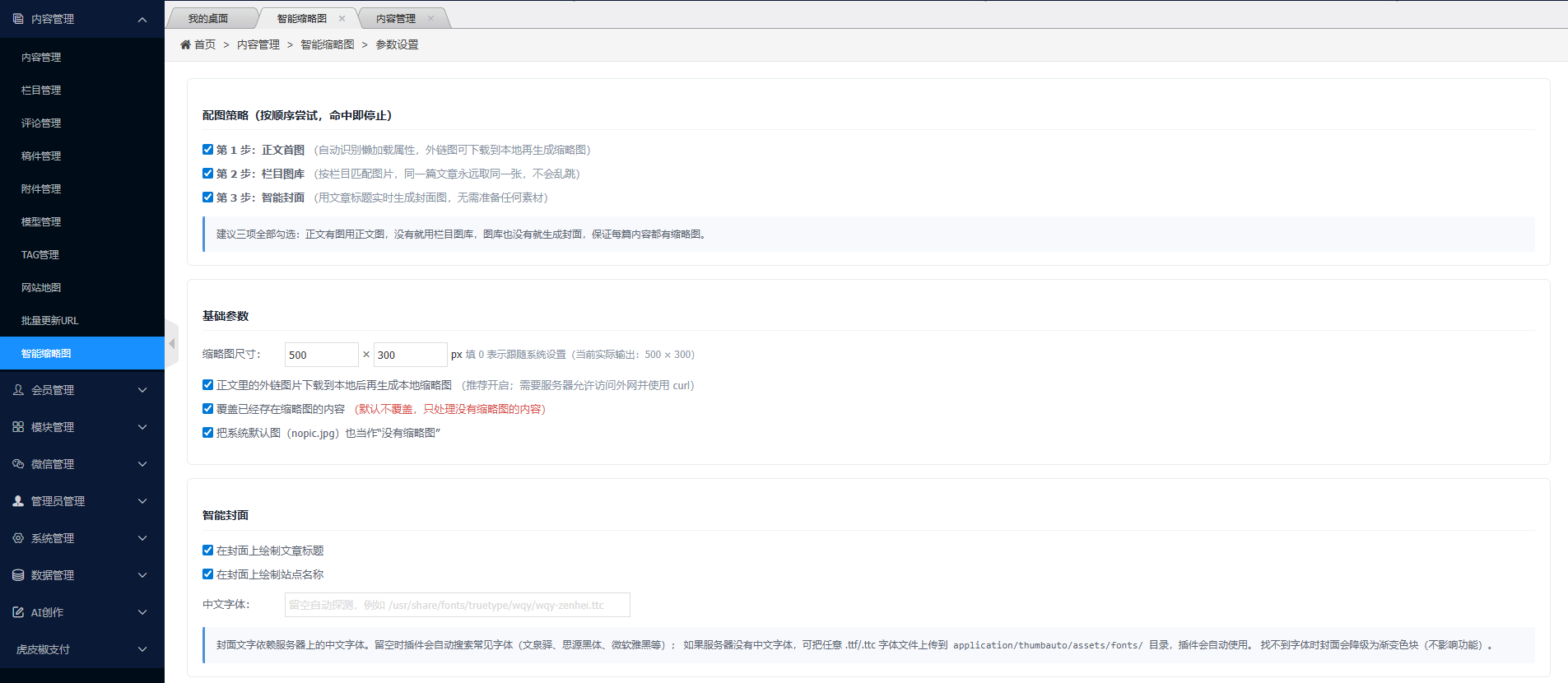The width and height of the screenshot is (1568, 683).
Task: Uncheck 正文里的外链图片下载到本地 option
Action: (x=207, y=385)
